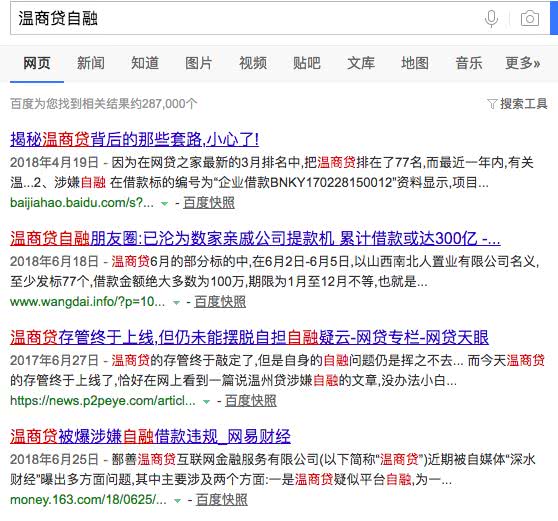Open 温商贷存管终于上线 网贷天眼 result

click(x=249, y=337)
